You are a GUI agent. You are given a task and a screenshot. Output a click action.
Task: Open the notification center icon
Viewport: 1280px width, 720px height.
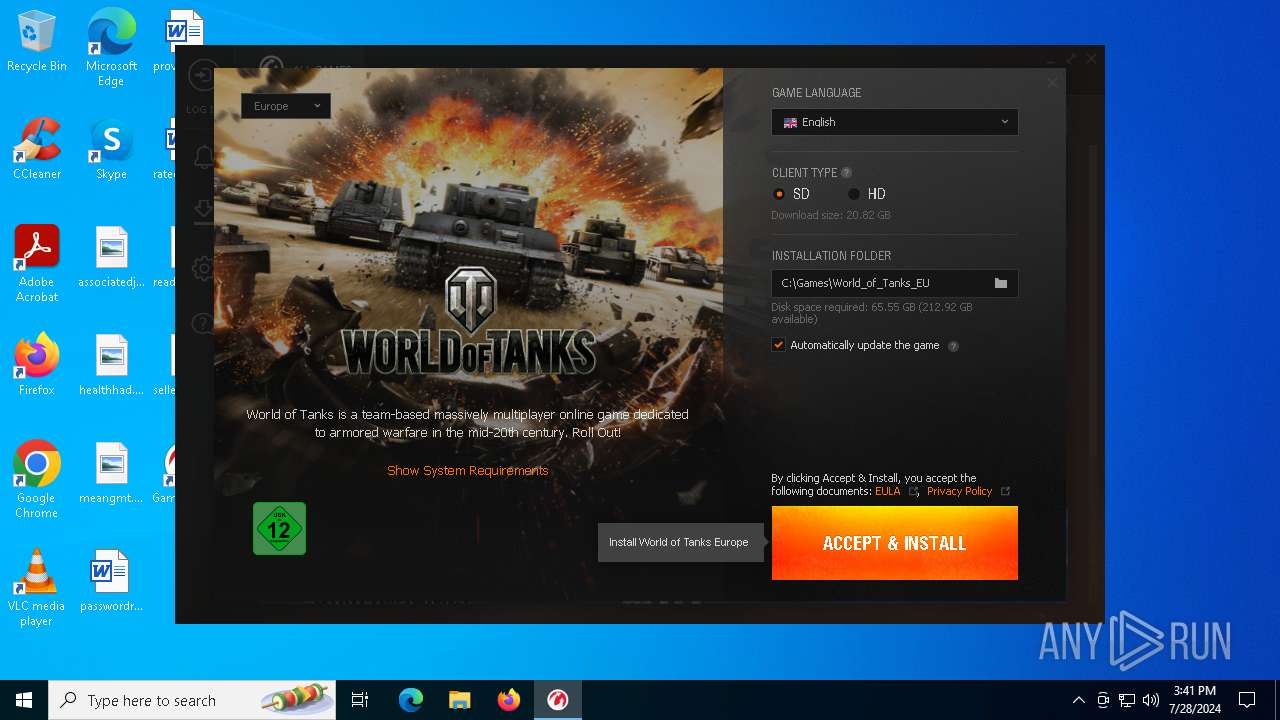1247,700
